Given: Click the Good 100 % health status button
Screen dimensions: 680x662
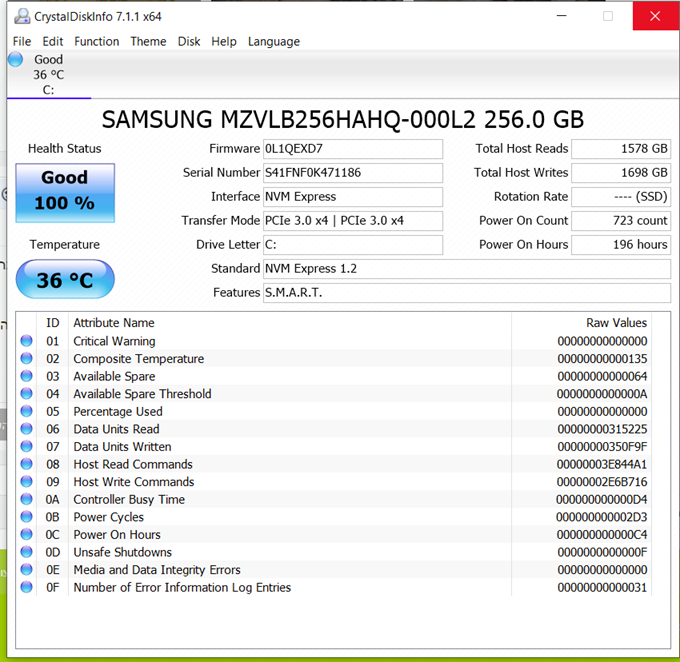Looking at the screenshot, I should click(65, 193).
